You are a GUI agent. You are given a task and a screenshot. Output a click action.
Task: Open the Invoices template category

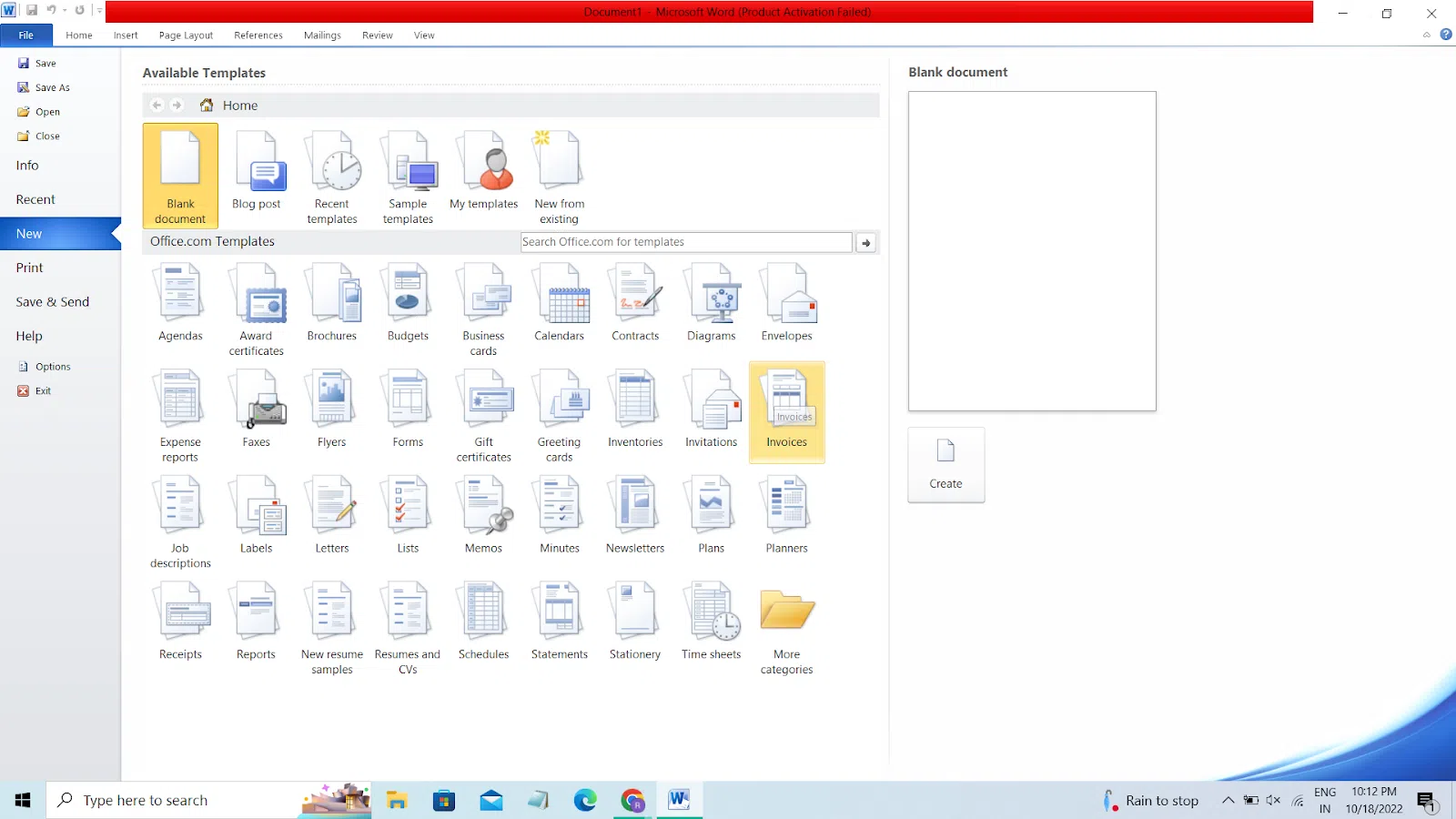point(787,412)
